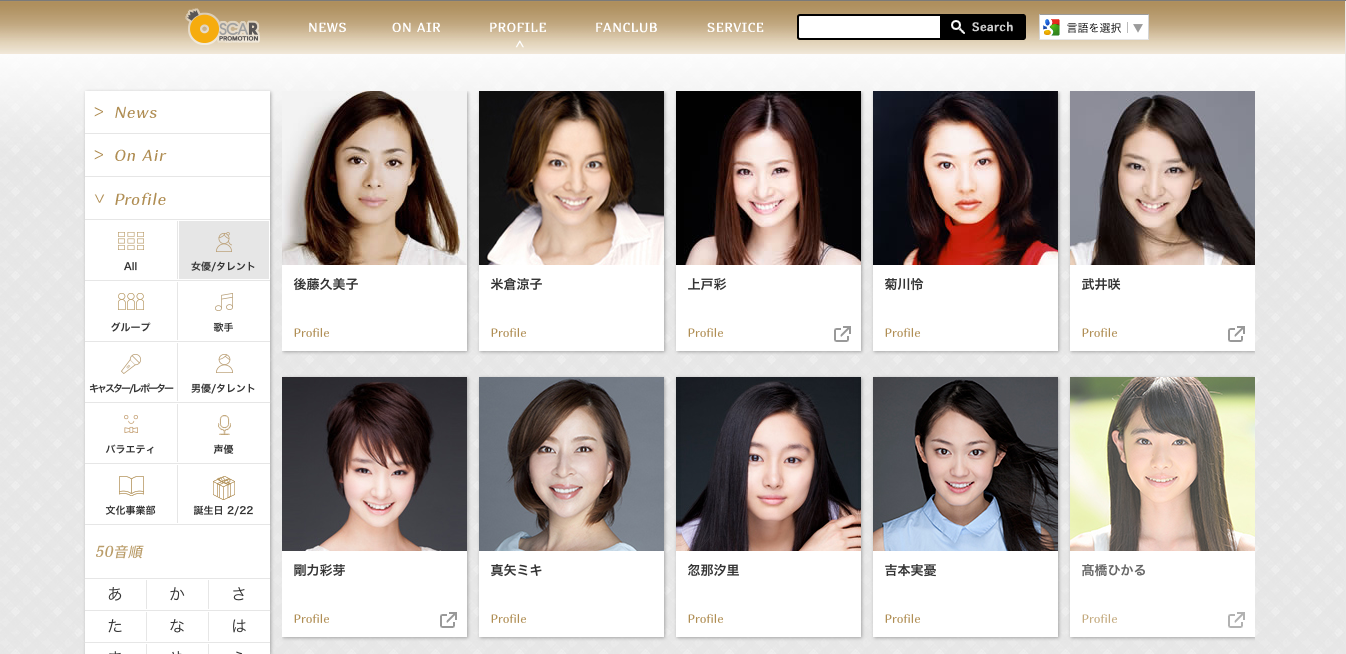Go to ON AIR in top navigation
Viewport: 1346px width, 654px height.
[416, 28]
